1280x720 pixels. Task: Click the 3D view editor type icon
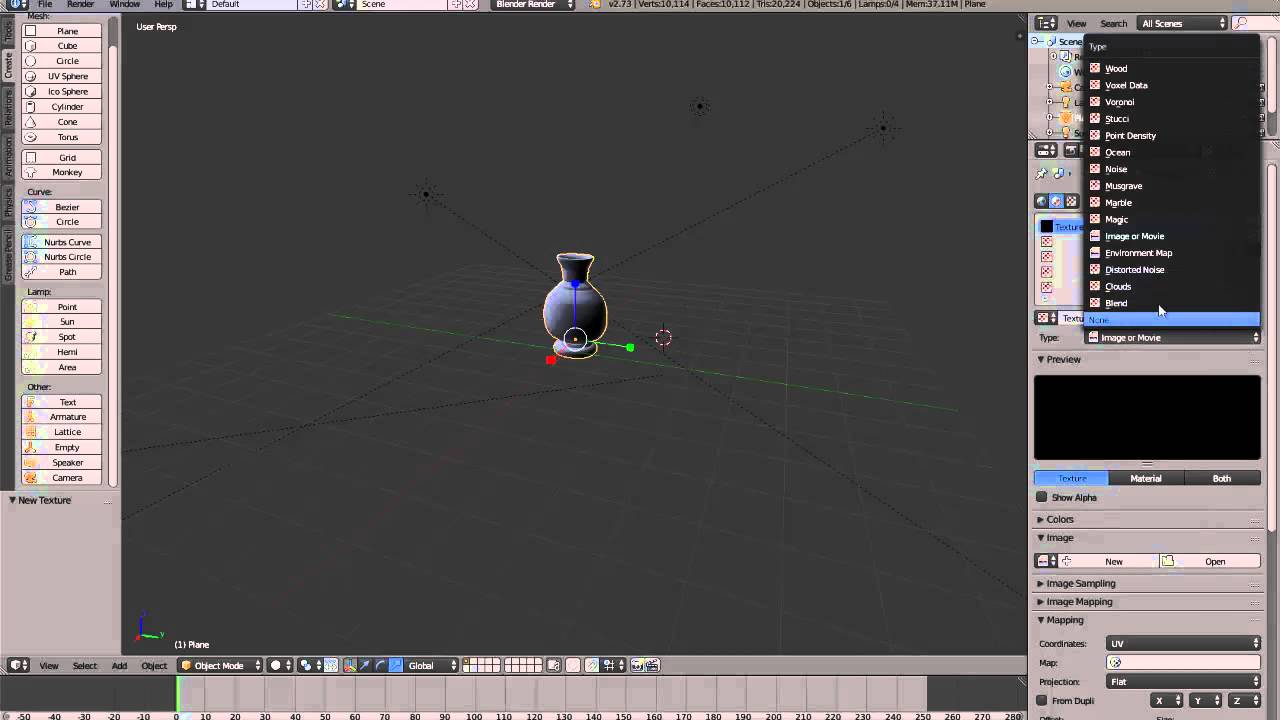18,665
